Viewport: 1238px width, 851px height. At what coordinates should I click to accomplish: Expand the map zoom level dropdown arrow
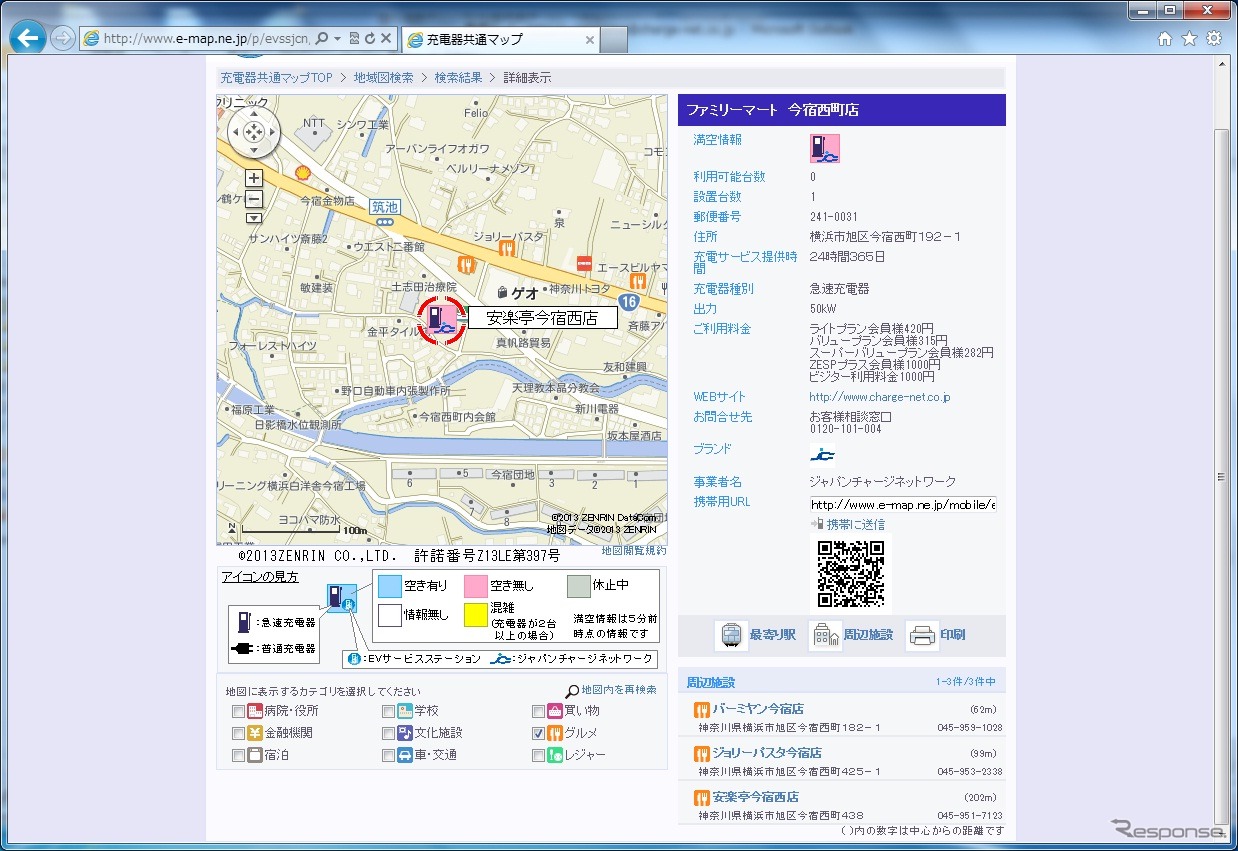tap(254, 218)
